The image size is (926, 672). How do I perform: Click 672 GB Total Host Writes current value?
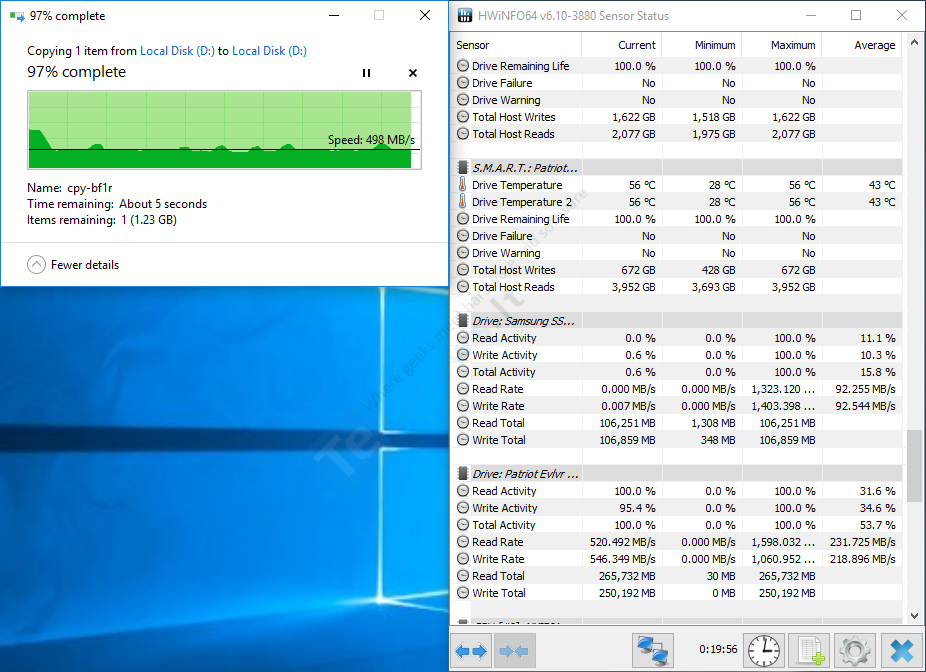click(x=638, y=270)
